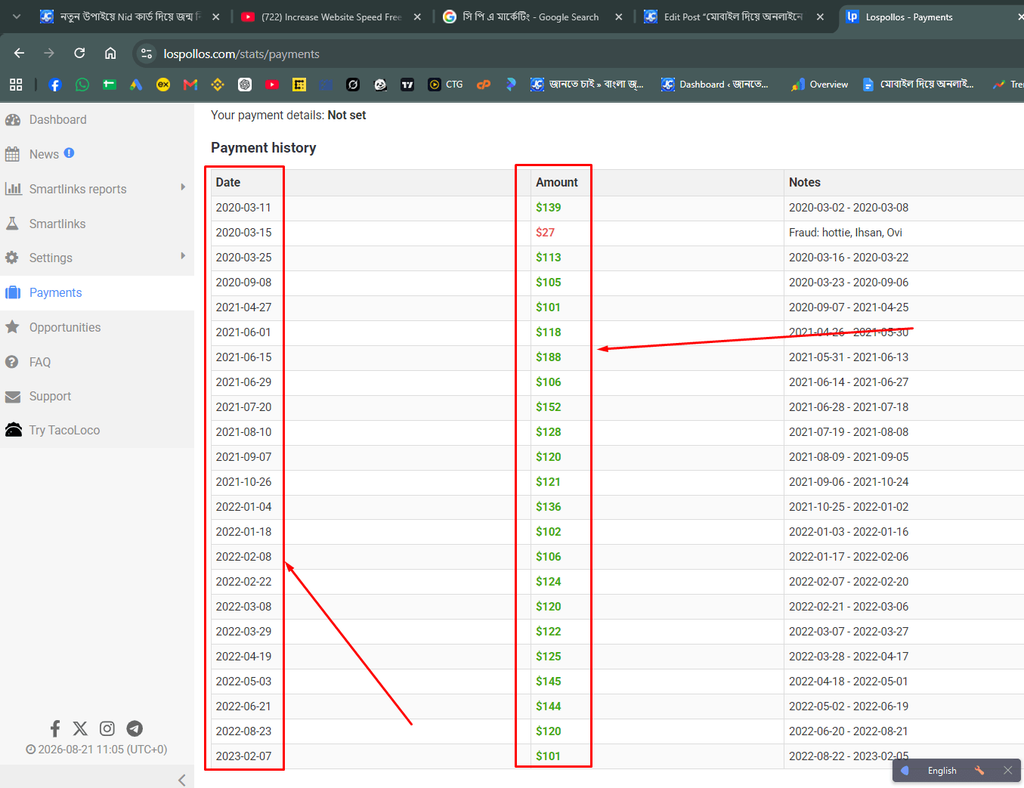Click the browser back arrow
The image size is (1024, 788).
pos(19,54)
